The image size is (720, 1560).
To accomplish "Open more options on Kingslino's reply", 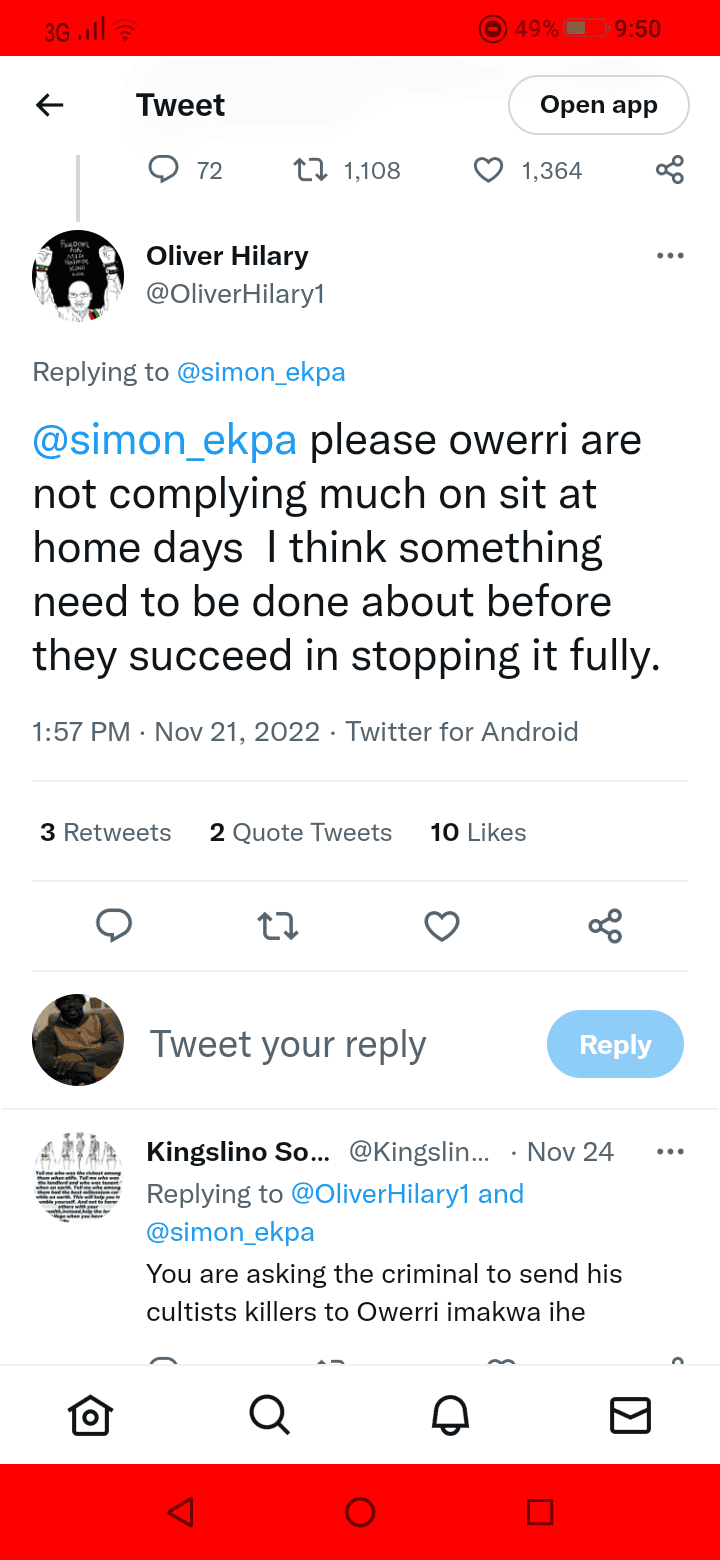I will click(x=670, y=1152).
